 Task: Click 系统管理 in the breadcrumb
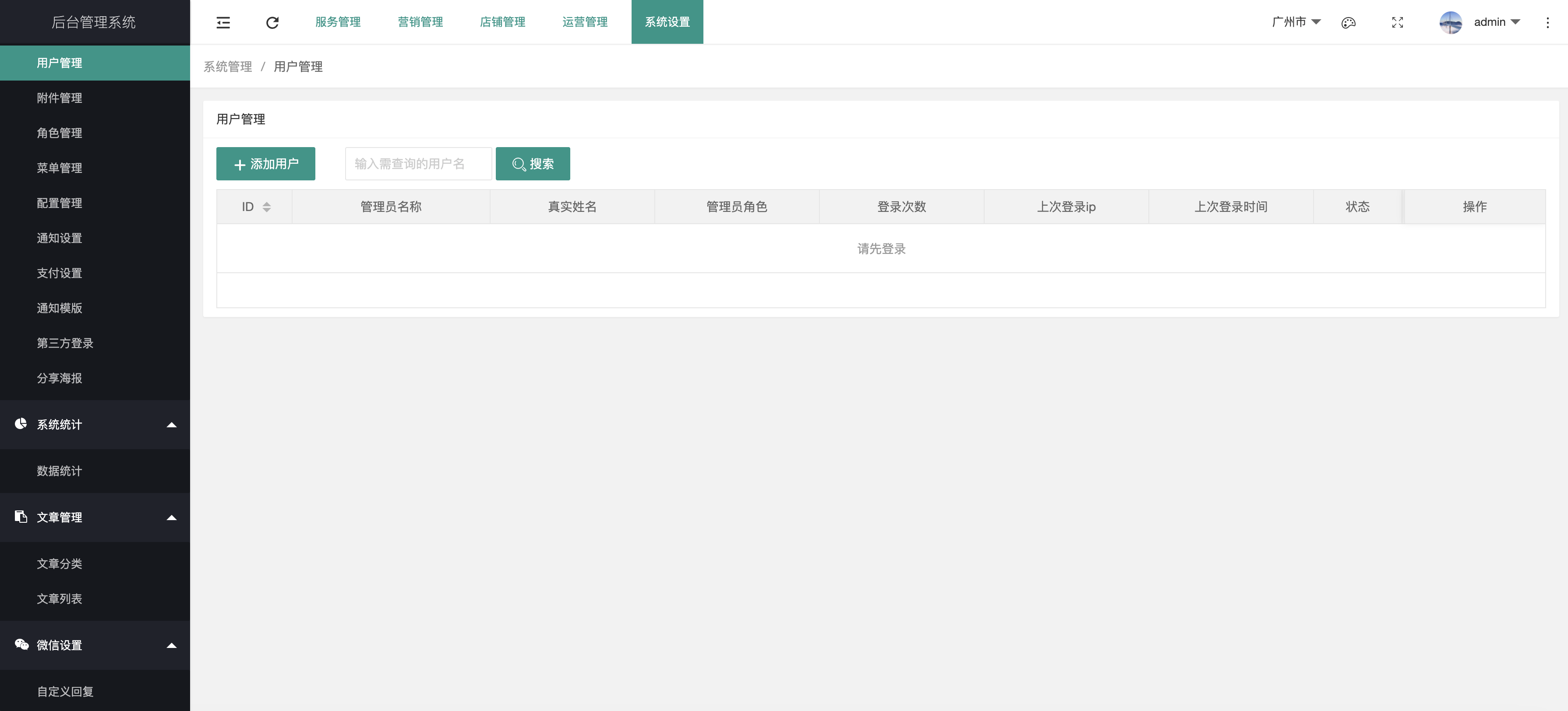tap(228, 66)
